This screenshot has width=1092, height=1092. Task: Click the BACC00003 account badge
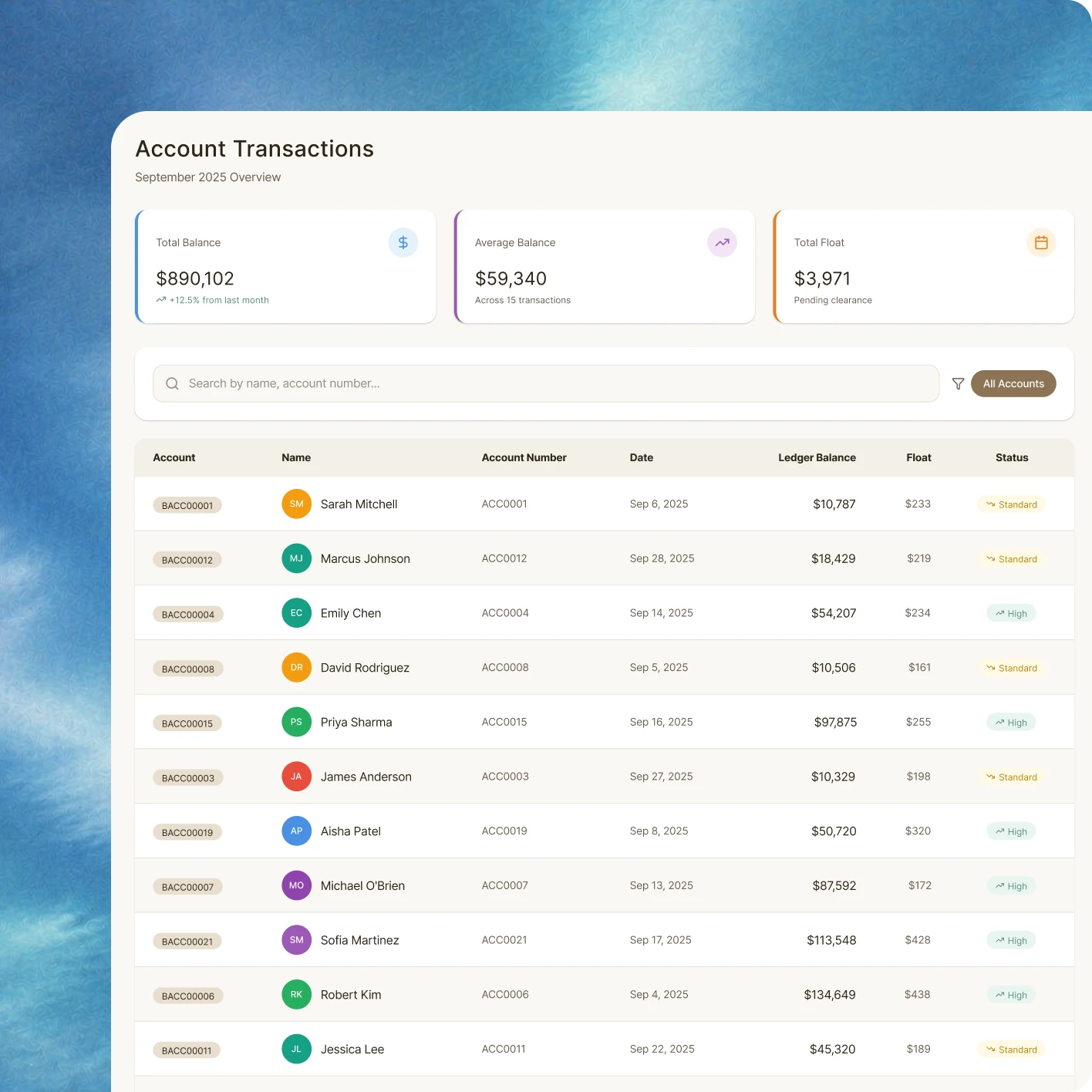(x=188, y=778)
